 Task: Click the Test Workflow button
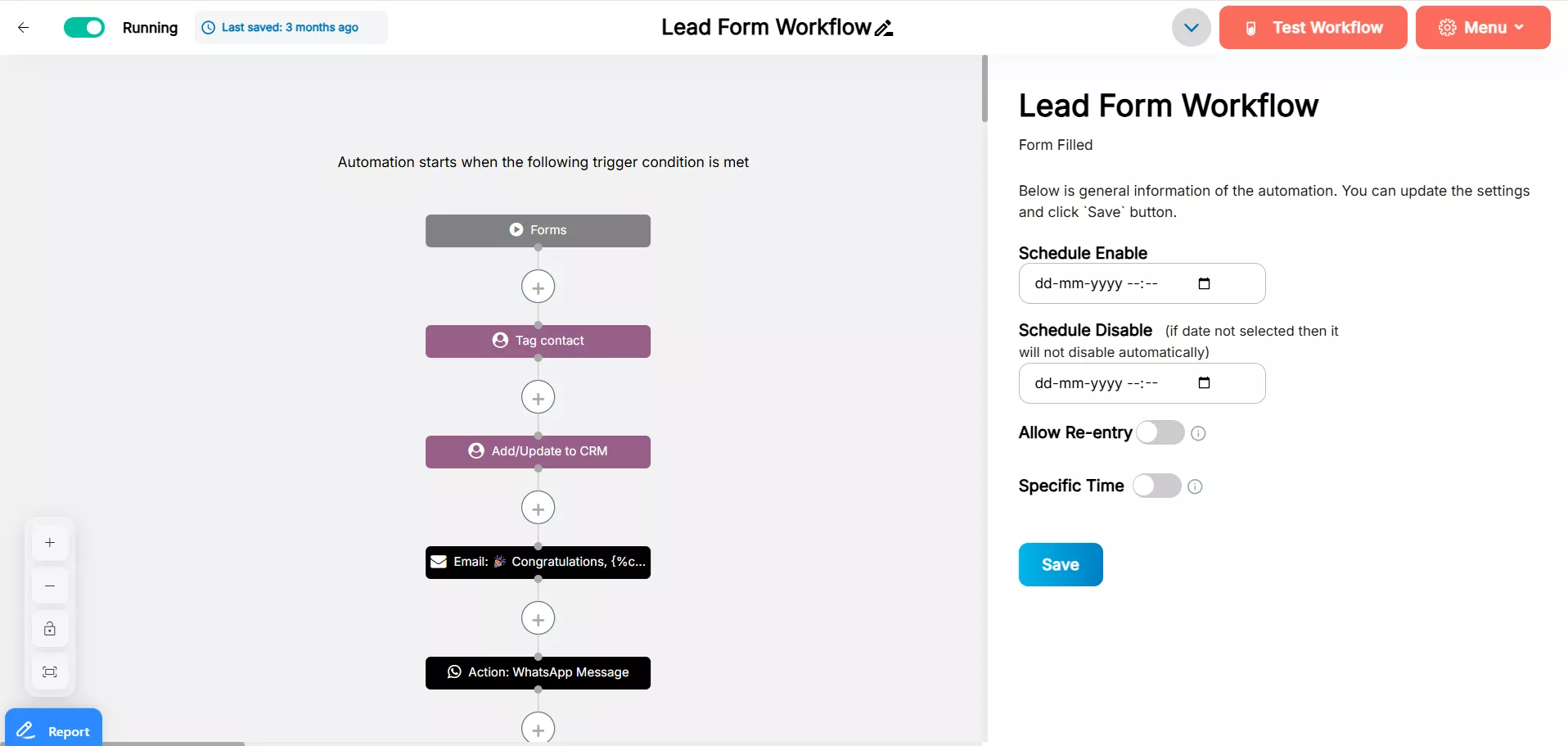1313,28
